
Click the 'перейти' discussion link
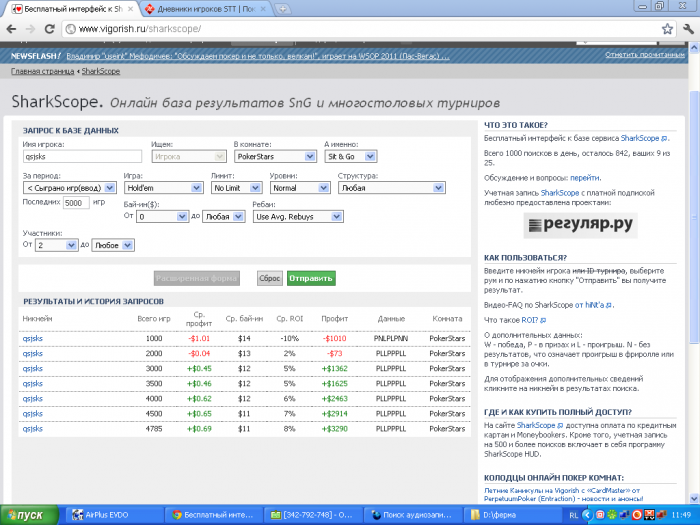point(585,178)
